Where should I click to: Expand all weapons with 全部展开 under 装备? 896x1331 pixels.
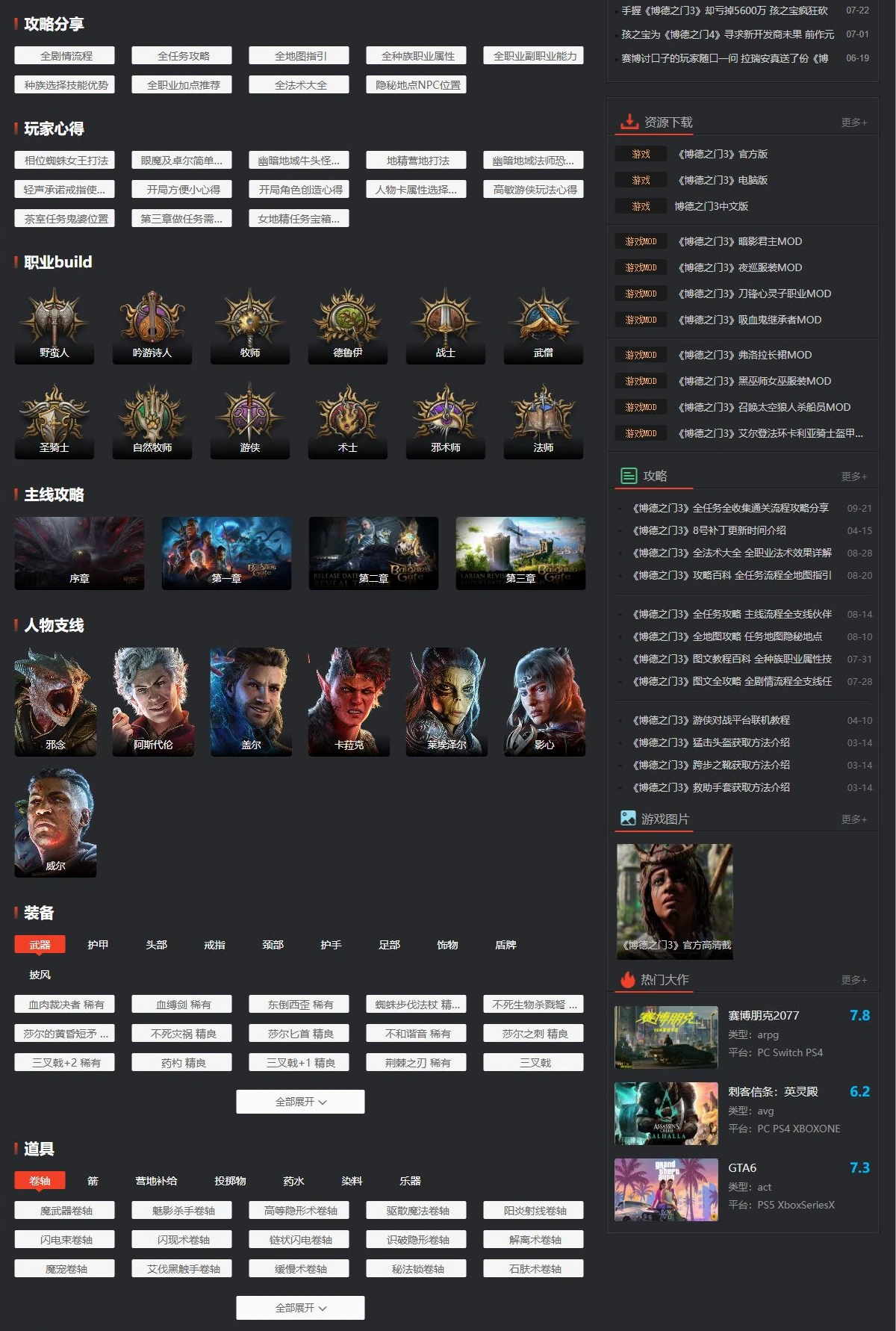point(300,1102)
